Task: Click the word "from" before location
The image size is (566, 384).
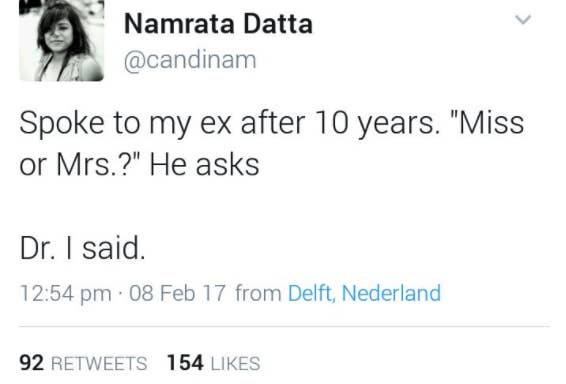Action: point(258,293)
